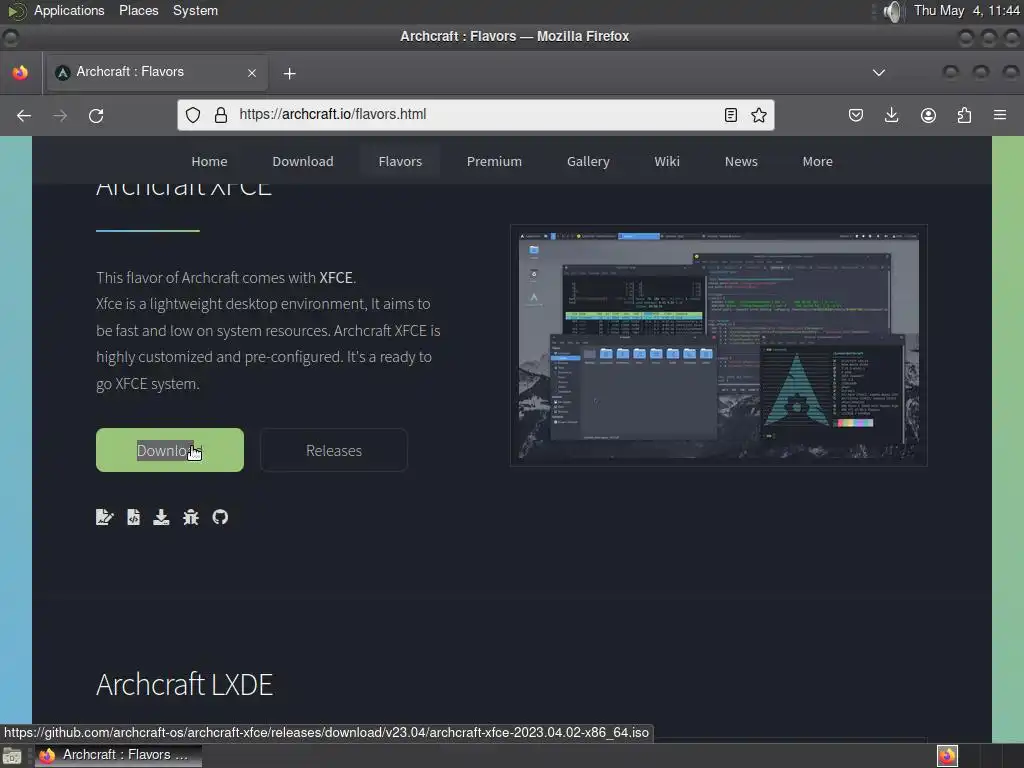Select the Flavors nav item

pyautogui.click(x=400, y=161)
